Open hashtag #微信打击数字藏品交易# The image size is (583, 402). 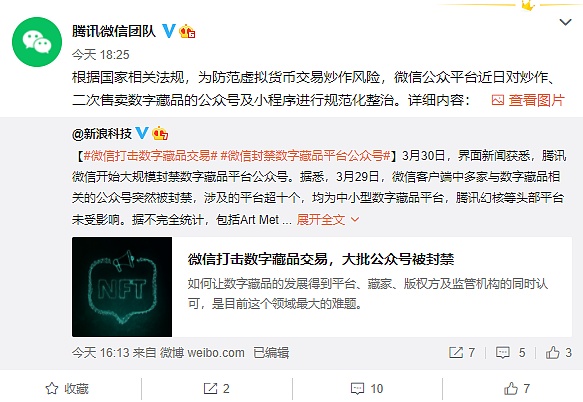[x=151, y=155]
